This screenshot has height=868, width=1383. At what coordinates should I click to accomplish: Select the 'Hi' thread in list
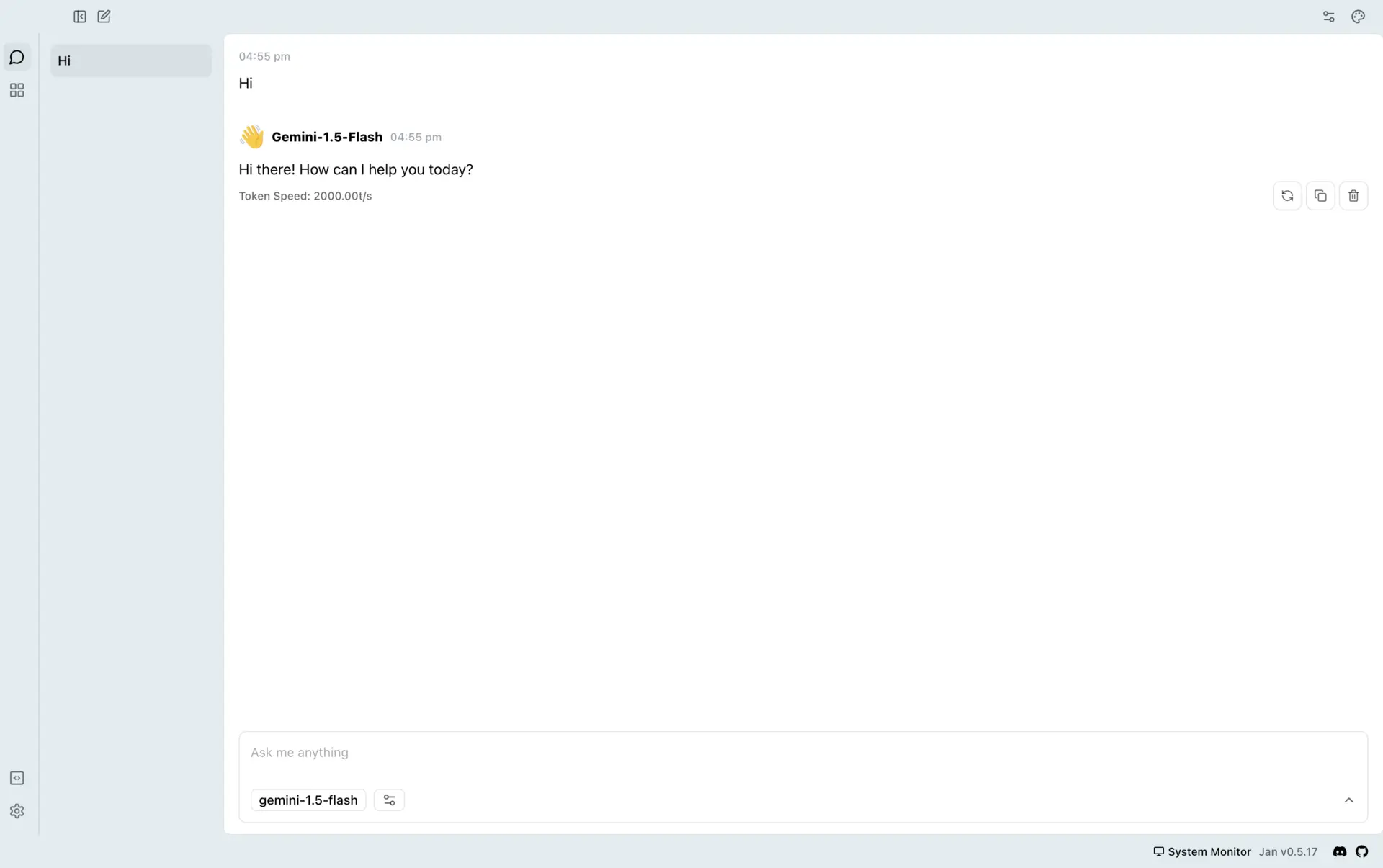[x=131, y=61]
